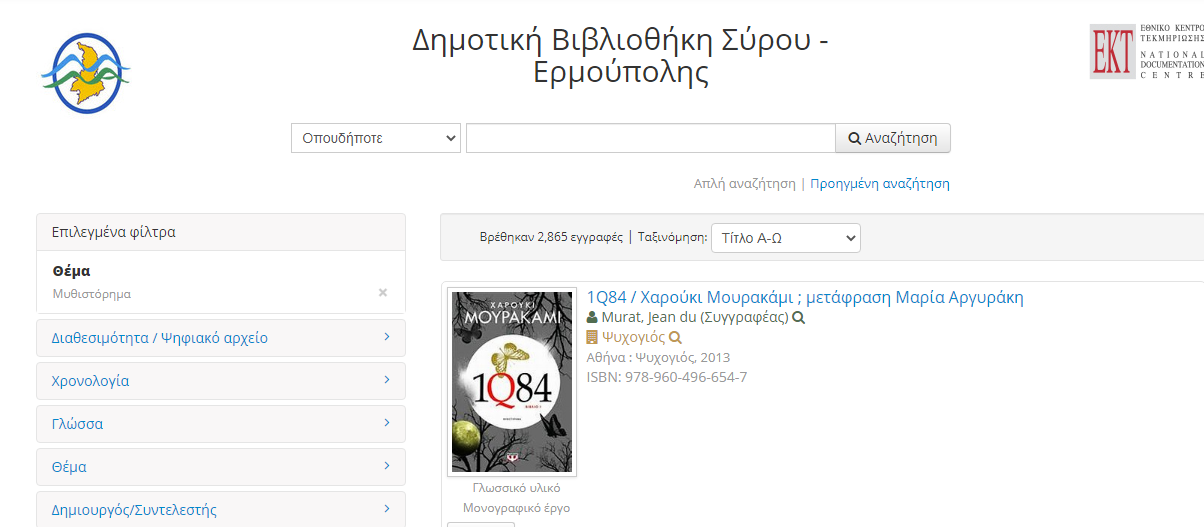The image size is (1204, 527).
Task: Switch to Προηγμένη αναζήτηση
Action: coord(879,184)
